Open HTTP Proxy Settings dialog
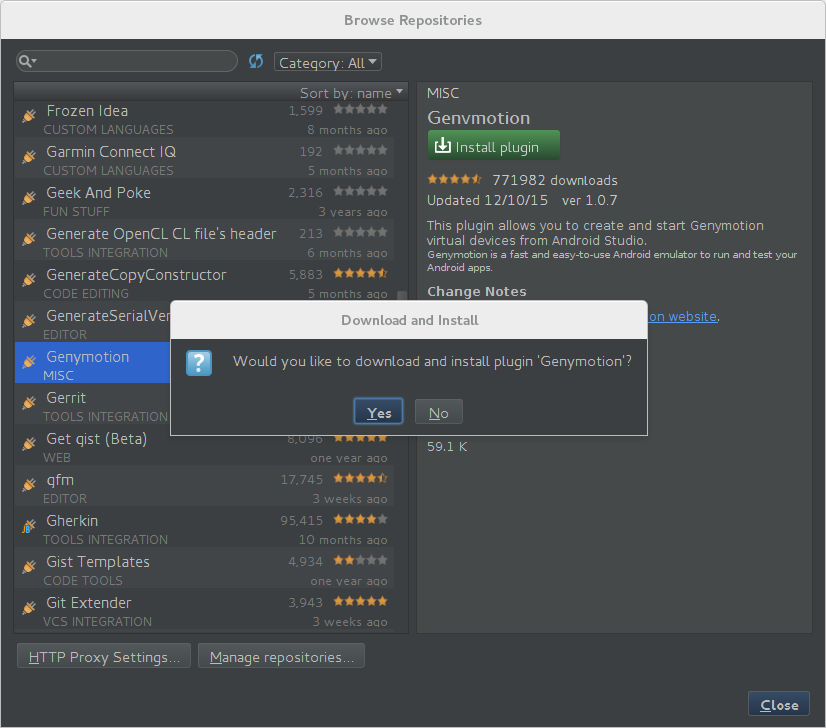This screenshot has width=826, height=728. pyautogui.click(x=104, y=656)
